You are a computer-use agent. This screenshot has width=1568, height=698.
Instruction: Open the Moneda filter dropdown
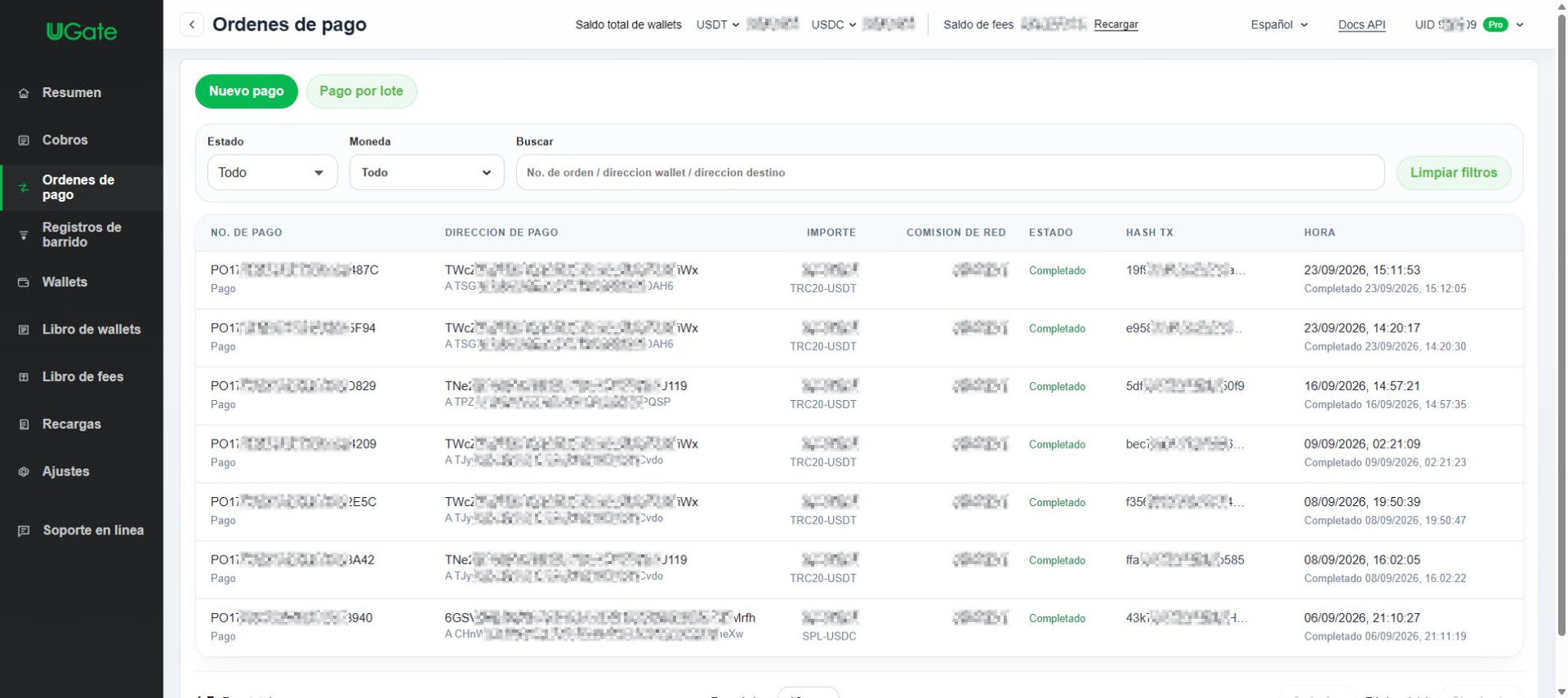pyautogui.click(x=426, y=172)
